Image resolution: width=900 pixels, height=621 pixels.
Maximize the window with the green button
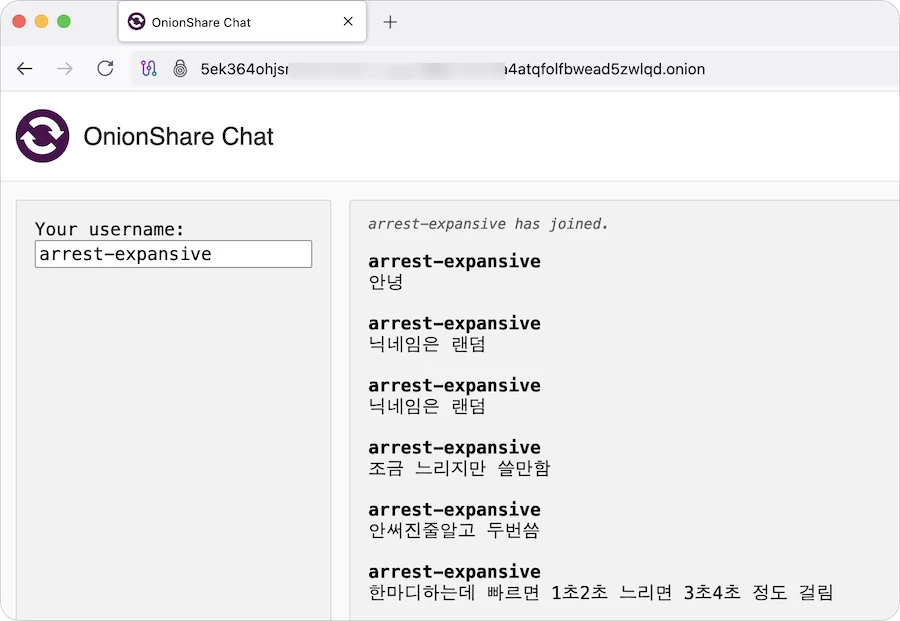(64, 21)
